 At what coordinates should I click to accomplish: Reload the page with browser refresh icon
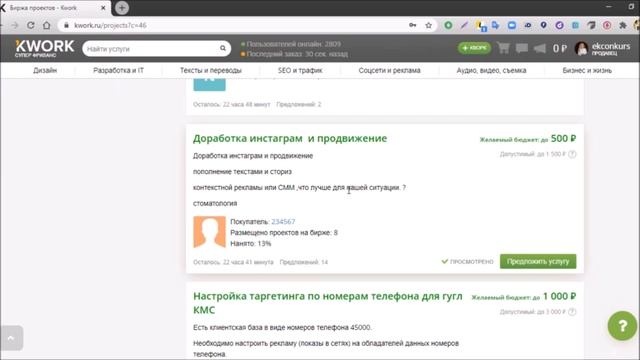coord(31,25)
